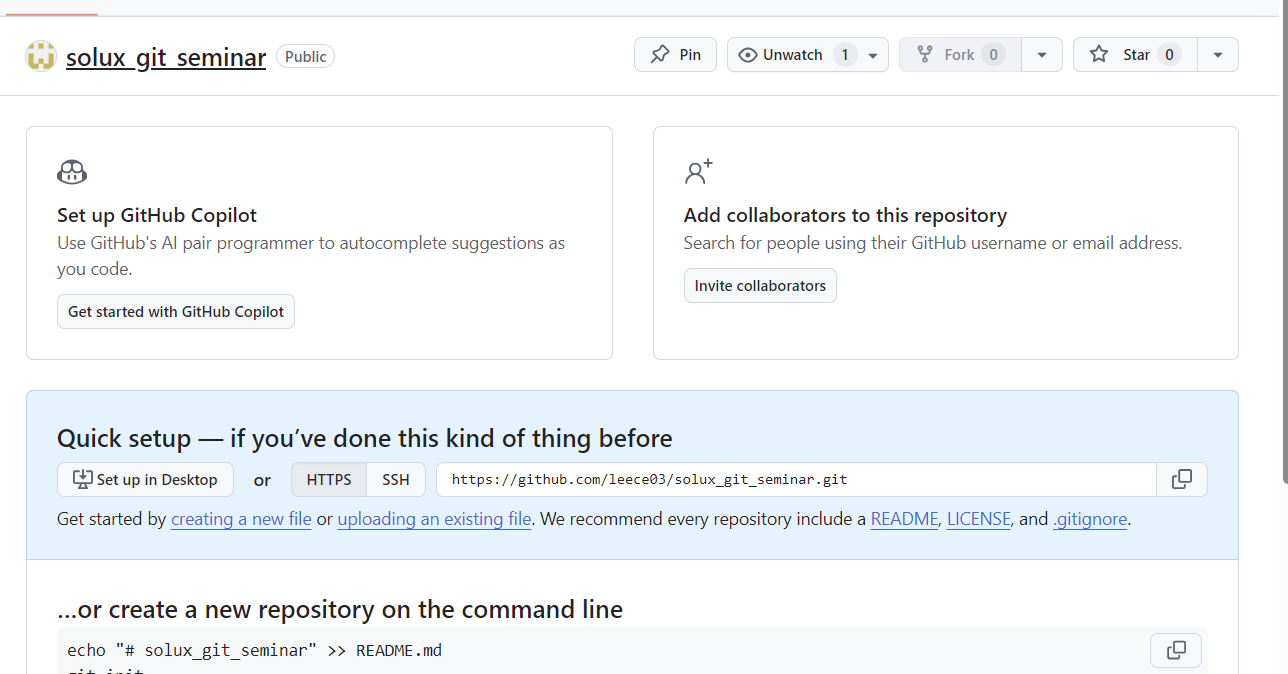Click the Quick setup heading text

point(364,438)
